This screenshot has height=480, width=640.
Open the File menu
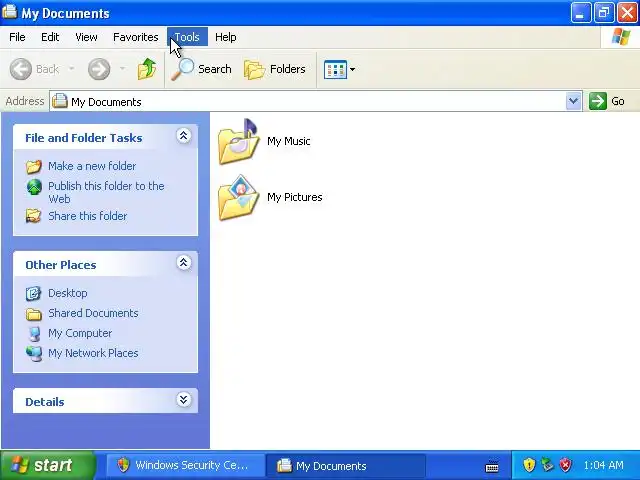click(17, 37)
